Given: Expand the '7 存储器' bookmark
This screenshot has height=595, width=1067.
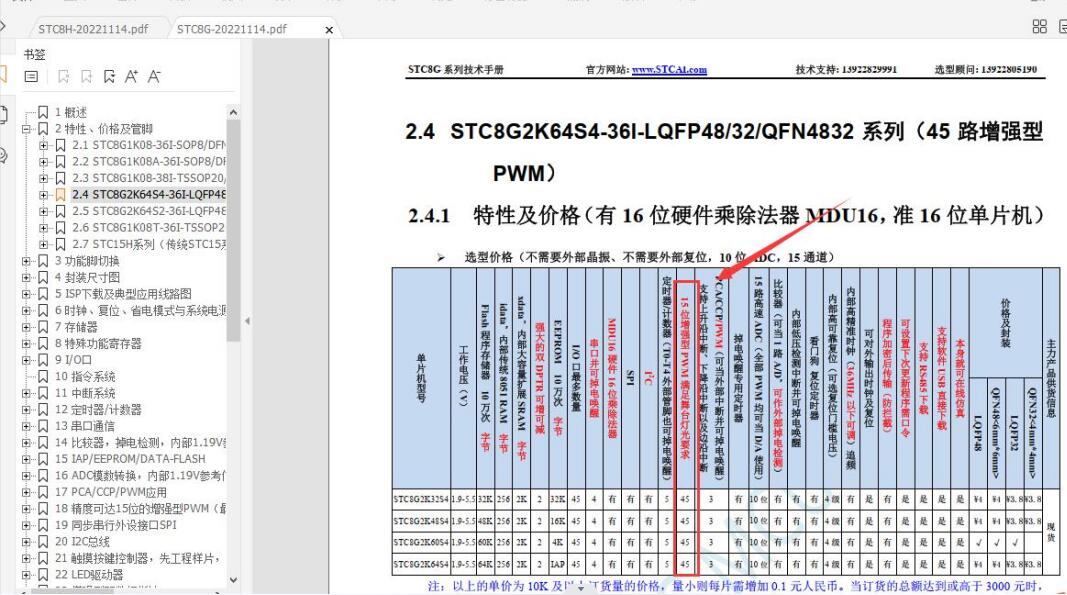Looking at the screenshot, I should 26,327.
